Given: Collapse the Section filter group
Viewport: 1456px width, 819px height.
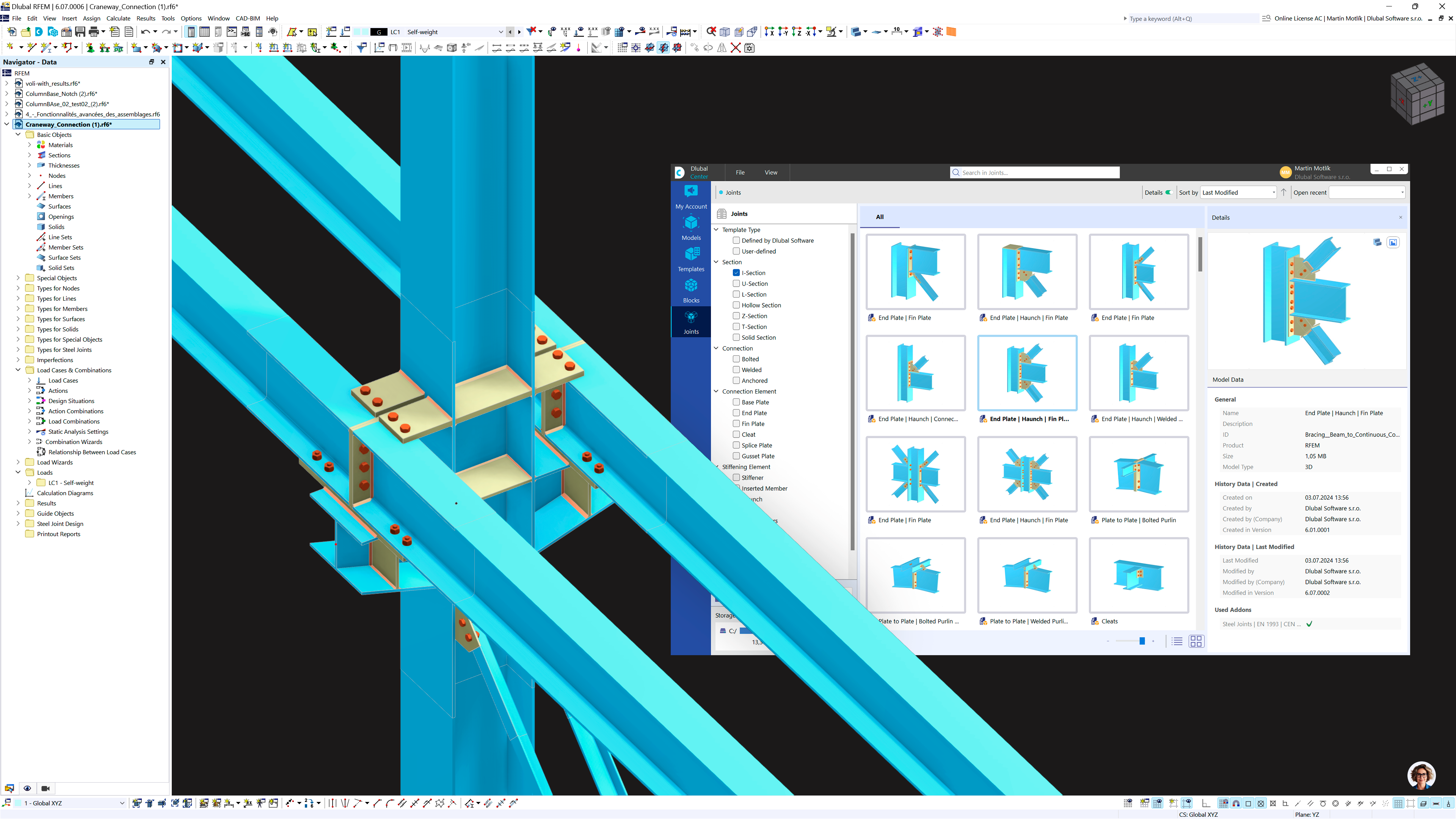Looking at the screenshot, I should point(715,262).
